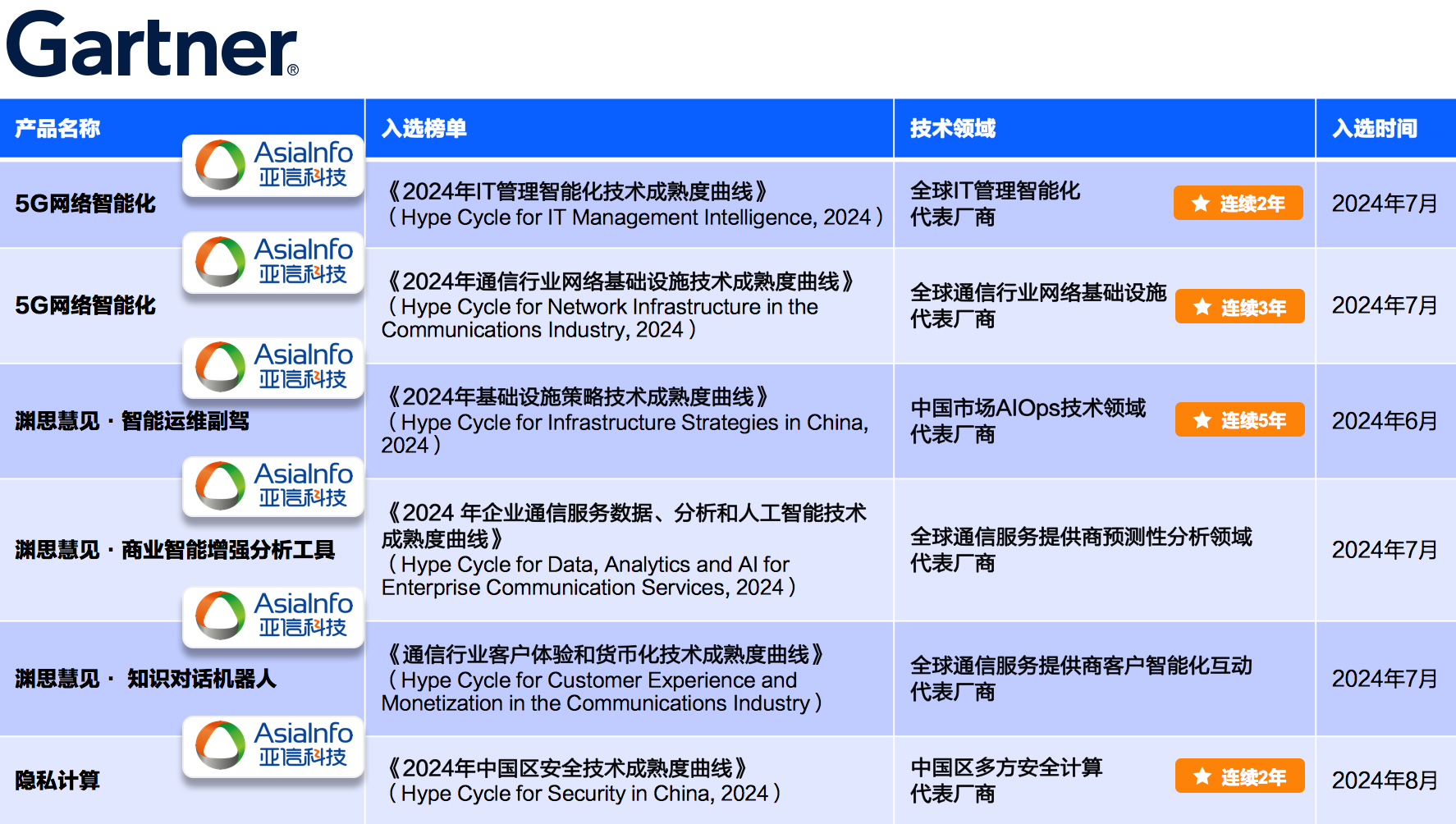Click the Hype Cycle for Infrastructure Strategies in China text
This screenshot has width=1456, height=824.
(625, 421)
